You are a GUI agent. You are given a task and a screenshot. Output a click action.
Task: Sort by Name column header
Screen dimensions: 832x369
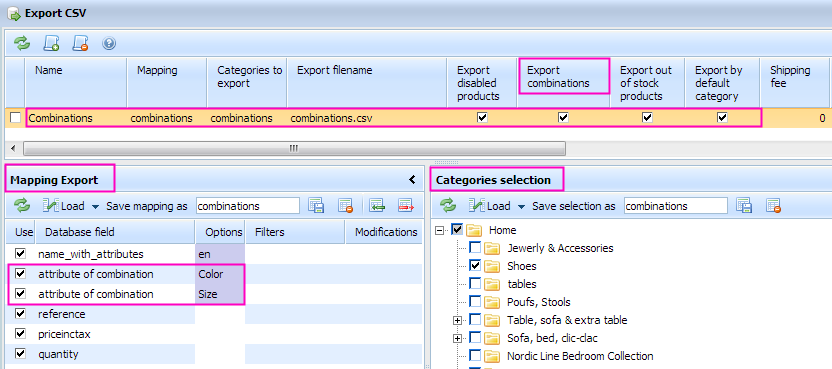point(76,82)
